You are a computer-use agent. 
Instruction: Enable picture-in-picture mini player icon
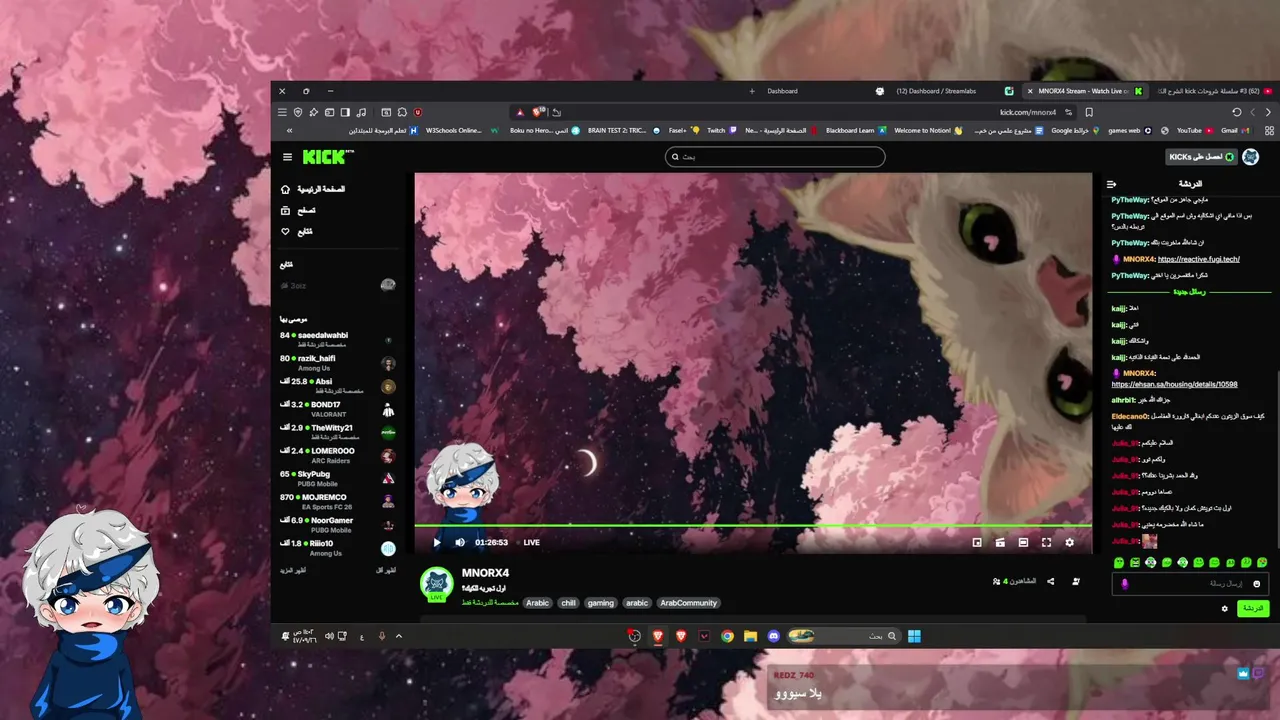(977, 542)
